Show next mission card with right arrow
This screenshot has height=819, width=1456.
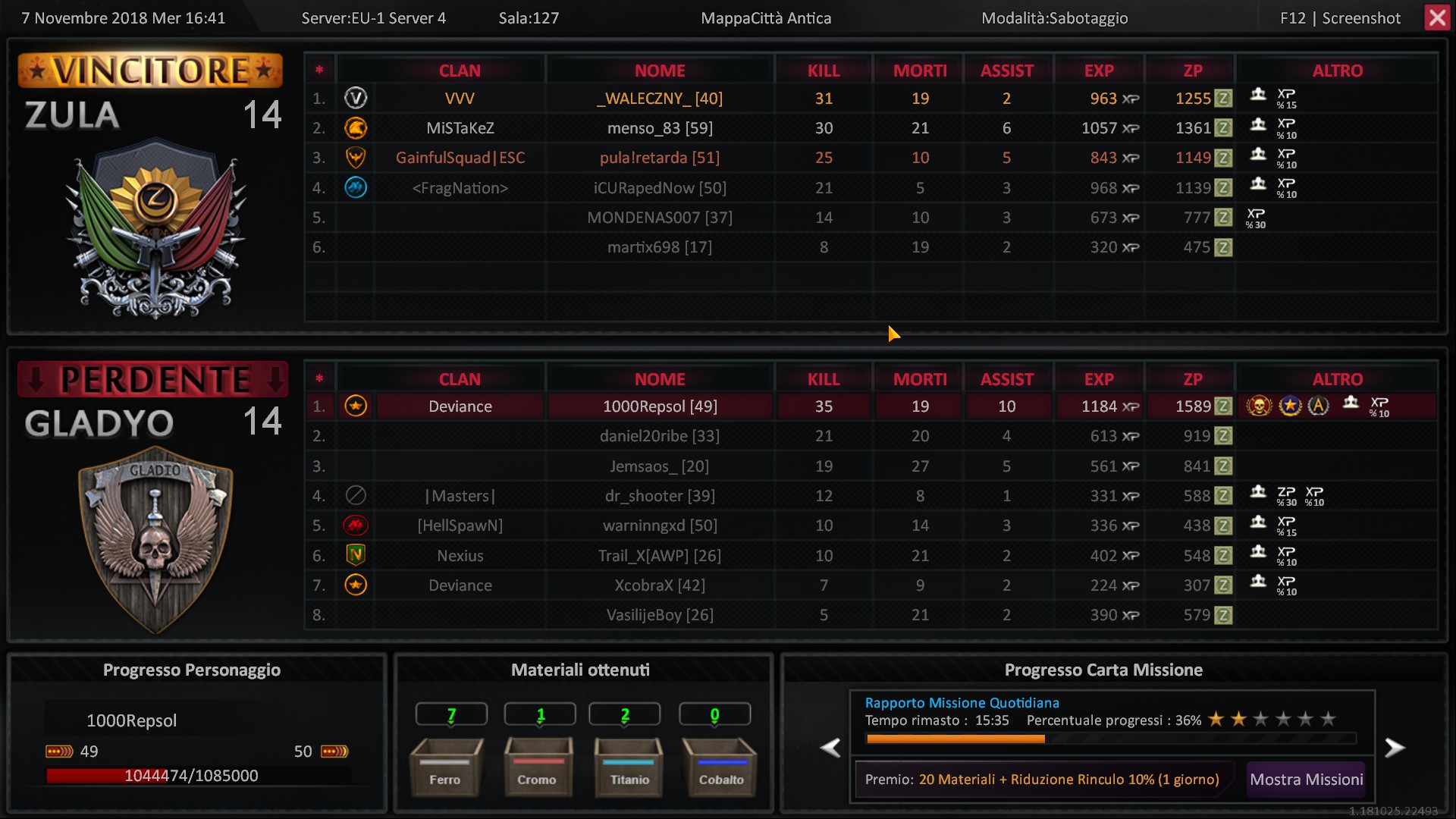coord(1395,748)
